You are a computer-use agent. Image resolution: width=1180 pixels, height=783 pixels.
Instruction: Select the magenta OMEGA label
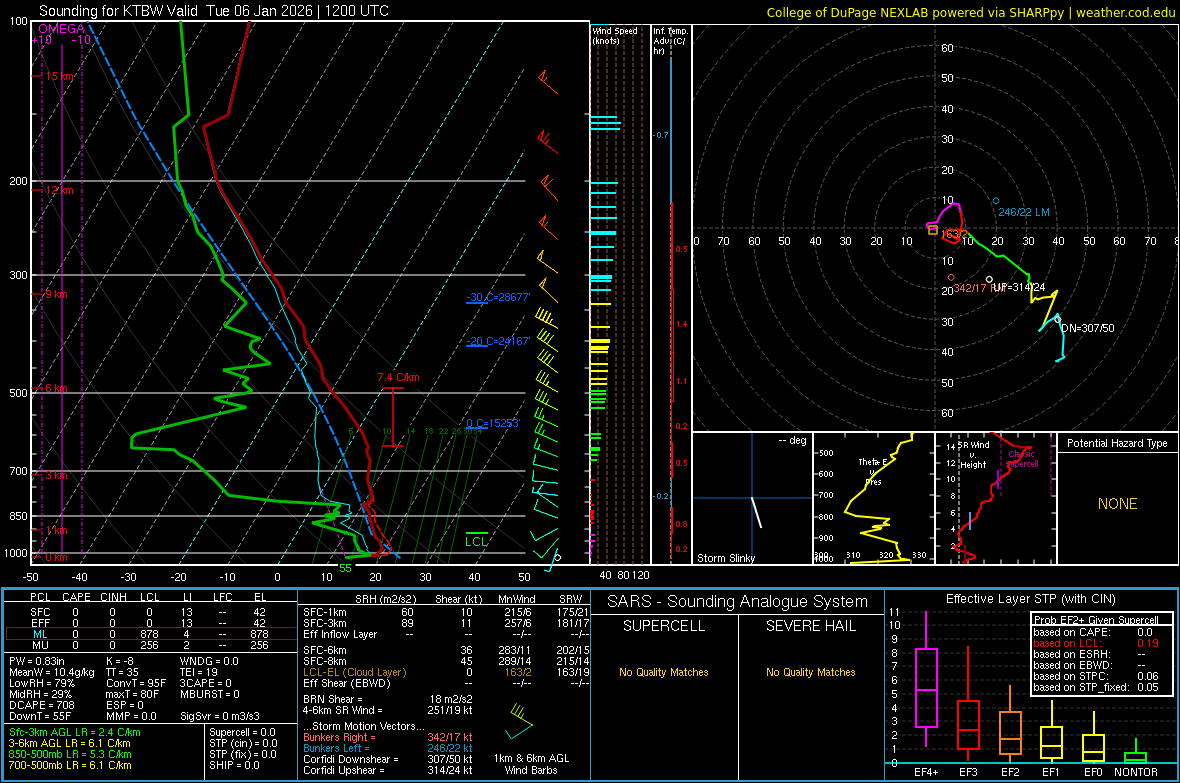(62, 29)
